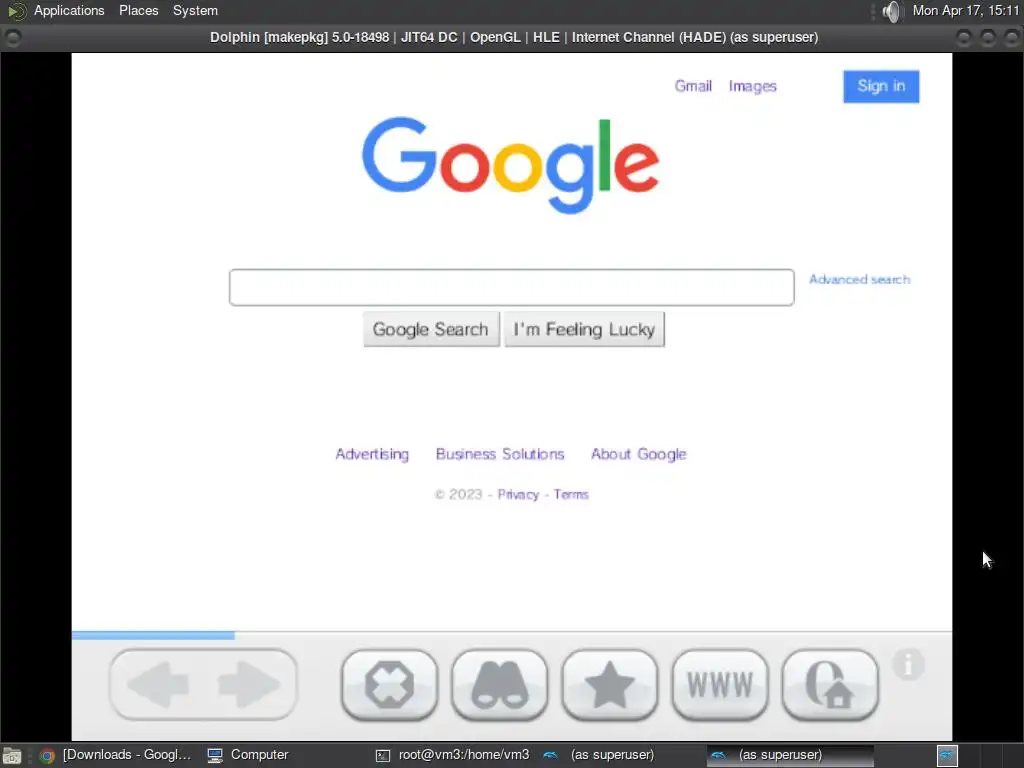Open the Images link
Image resolution: width=1024 pixels, height=768 pixels.
[x=752, y=86]
